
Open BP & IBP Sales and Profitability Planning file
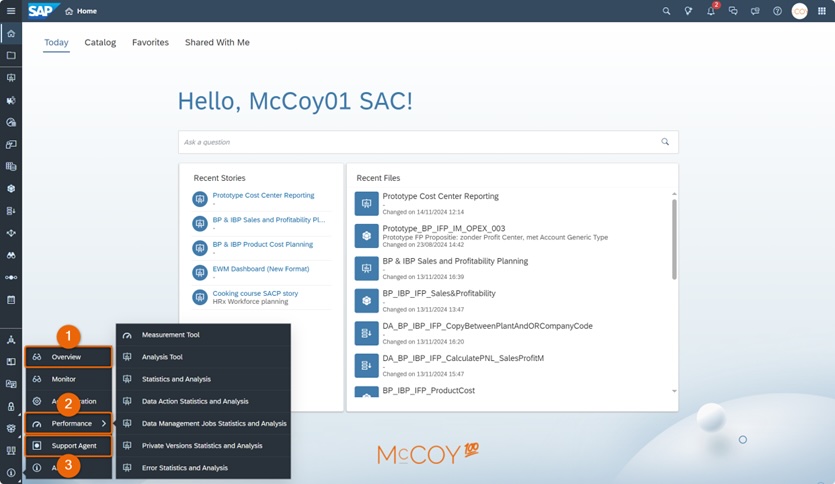click(455, 261)
